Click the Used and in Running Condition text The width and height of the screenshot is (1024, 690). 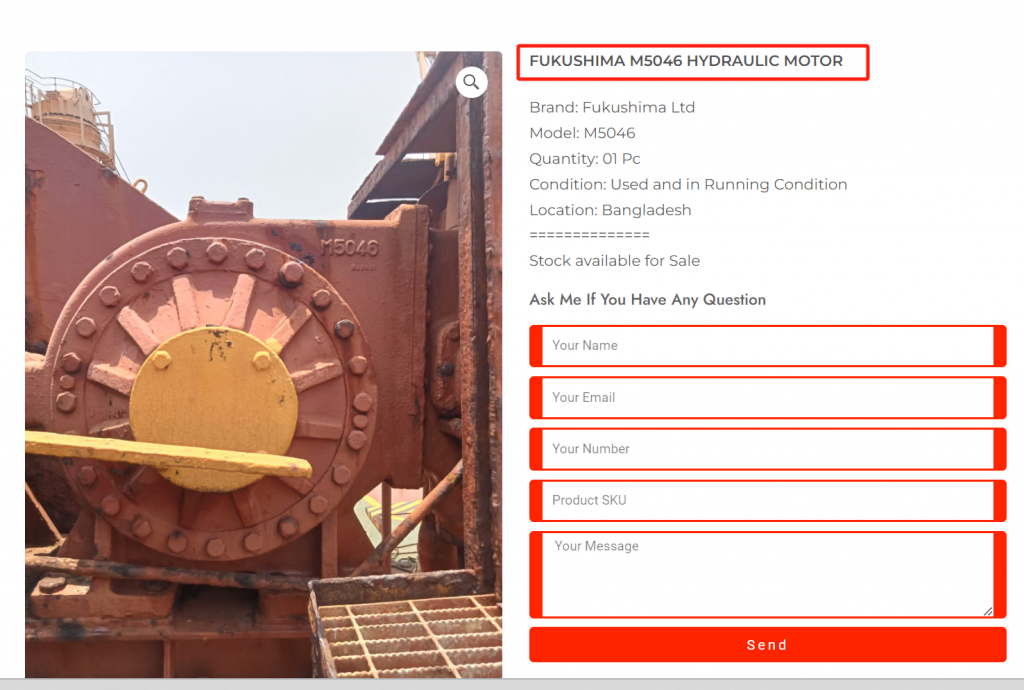729,185
